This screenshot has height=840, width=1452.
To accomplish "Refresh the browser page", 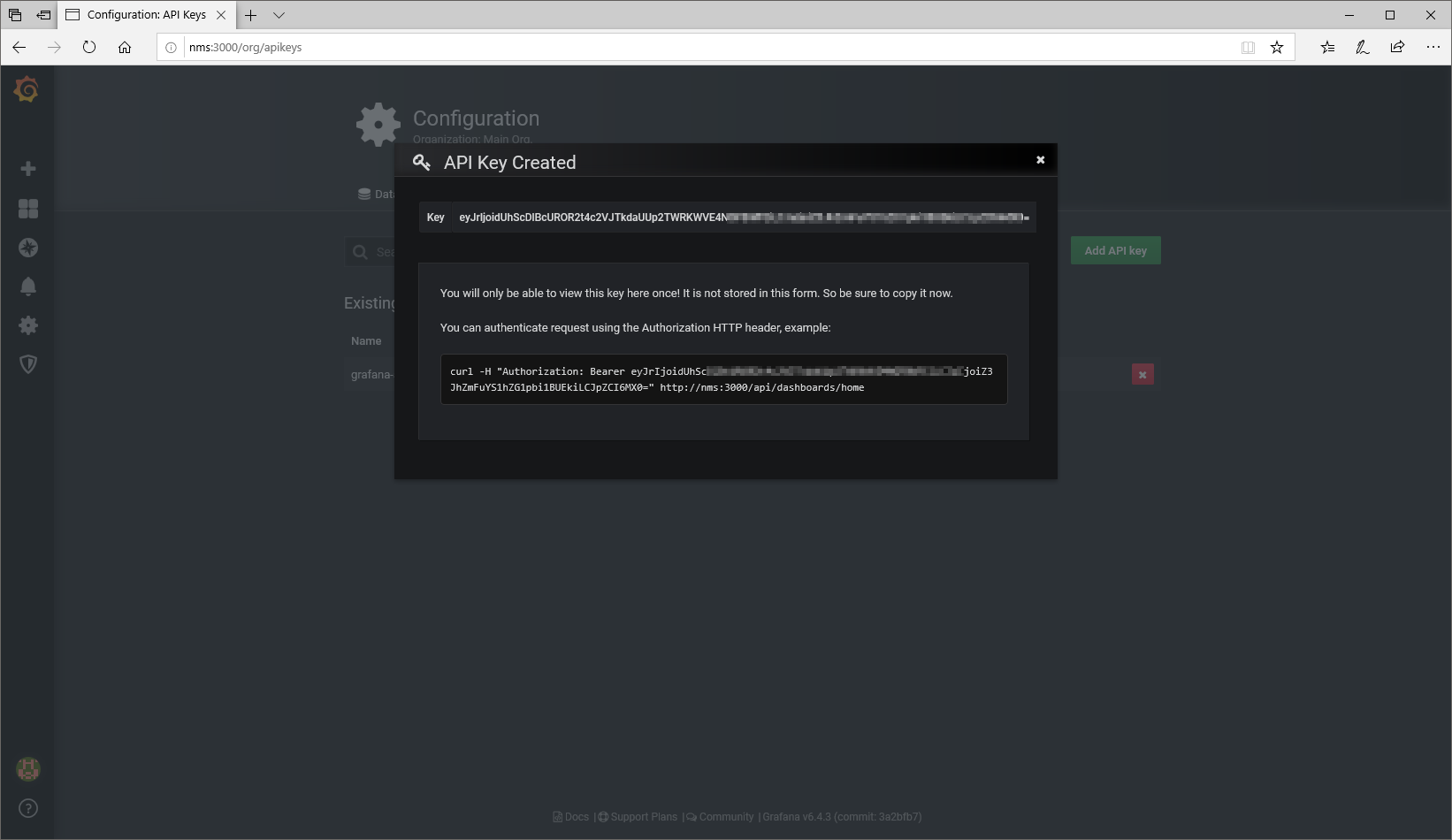I will coord(89,48).
